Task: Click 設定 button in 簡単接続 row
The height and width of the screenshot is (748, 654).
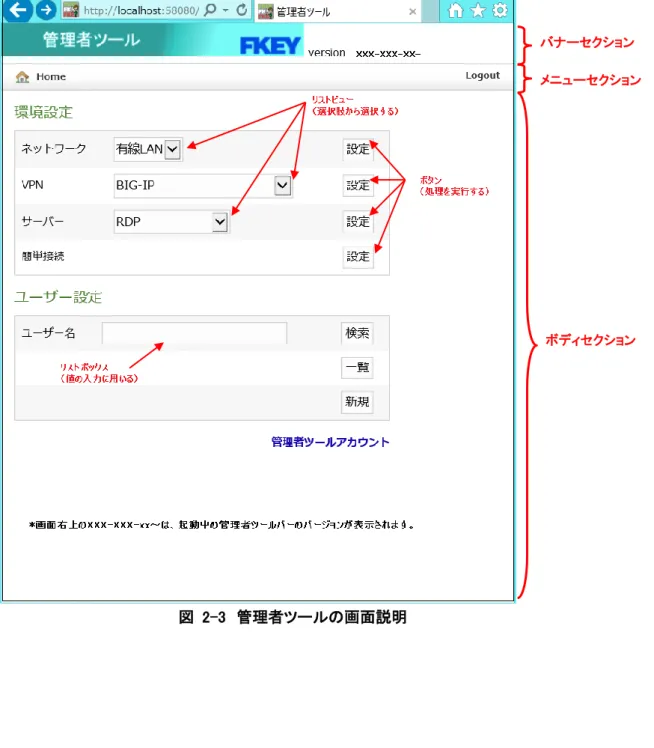Action: coord(358,257)
